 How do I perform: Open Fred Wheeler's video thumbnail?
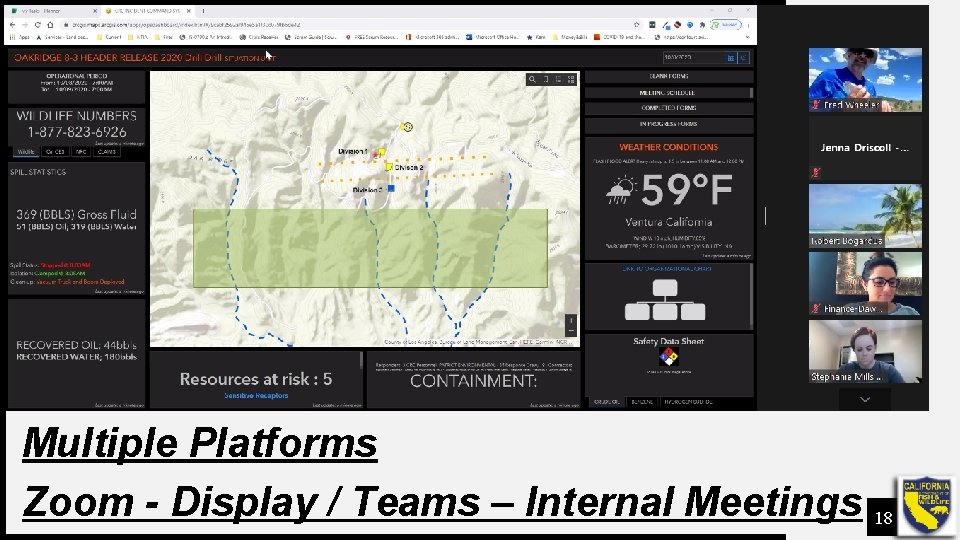864,80
